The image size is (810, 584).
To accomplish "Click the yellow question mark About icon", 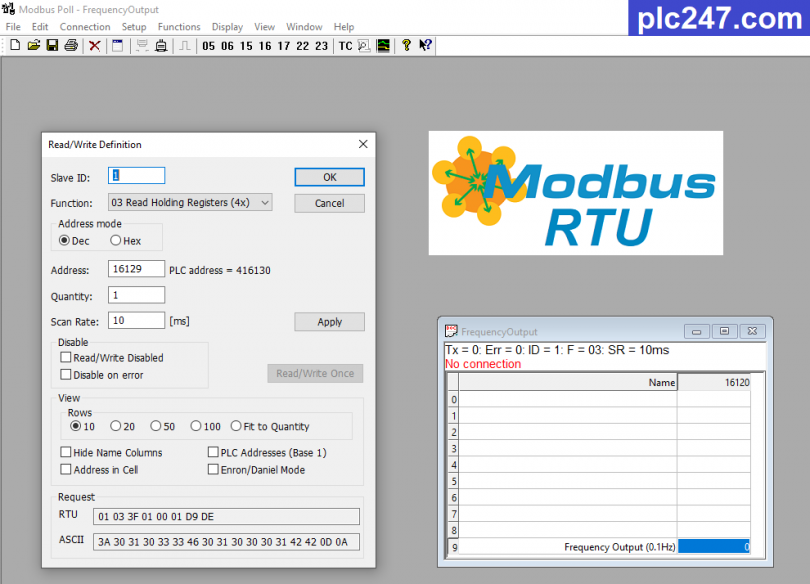I will (407, 45).
